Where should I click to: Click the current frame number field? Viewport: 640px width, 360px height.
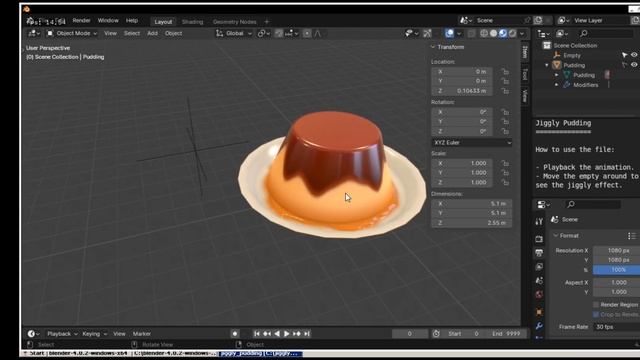coord(409,334)
